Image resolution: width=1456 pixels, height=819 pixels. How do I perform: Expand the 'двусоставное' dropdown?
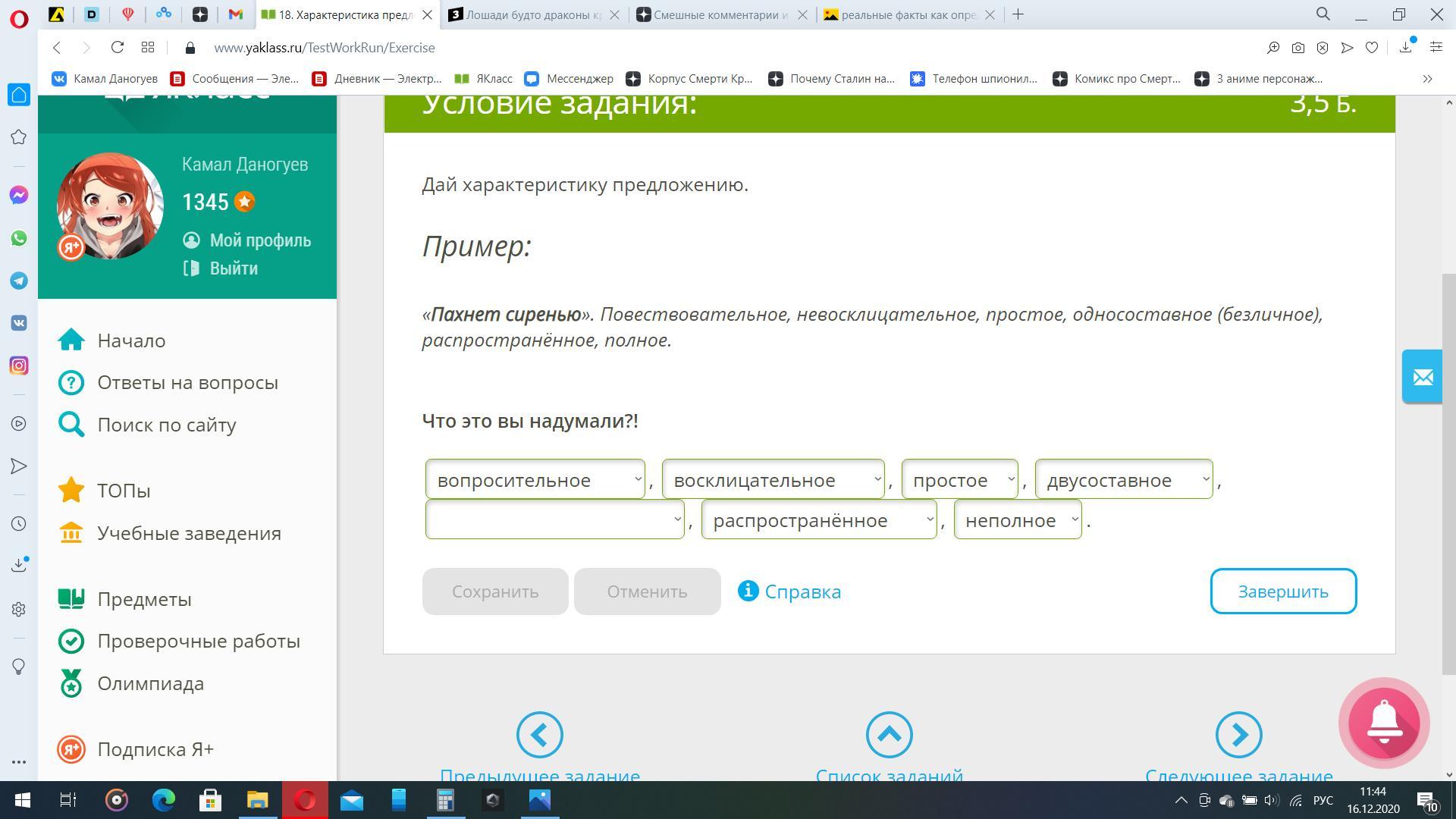pos(1123,480)
